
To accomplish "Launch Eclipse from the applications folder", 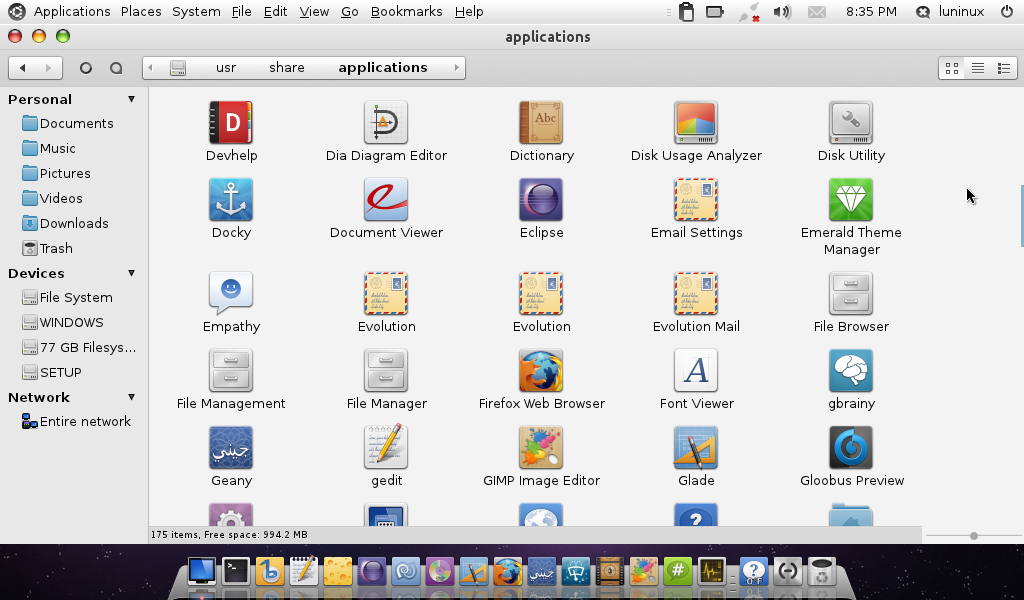I will point(541,200).
